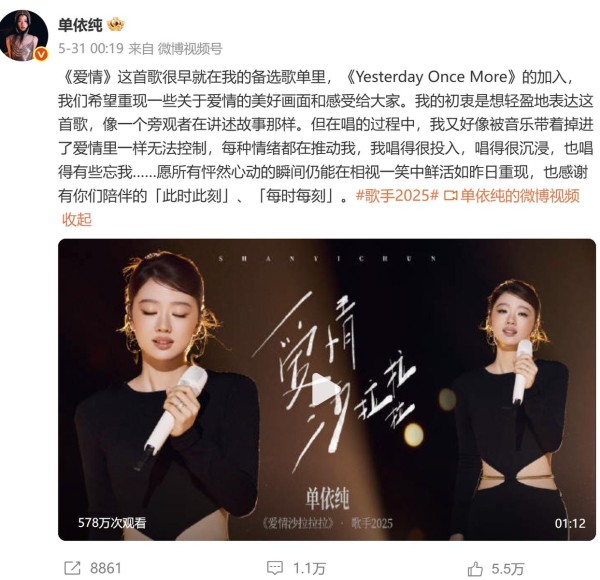The width and height of the screenshot is (600, 580).
Task: Open the 微博视频号 source link
Action: pos(190,49)
